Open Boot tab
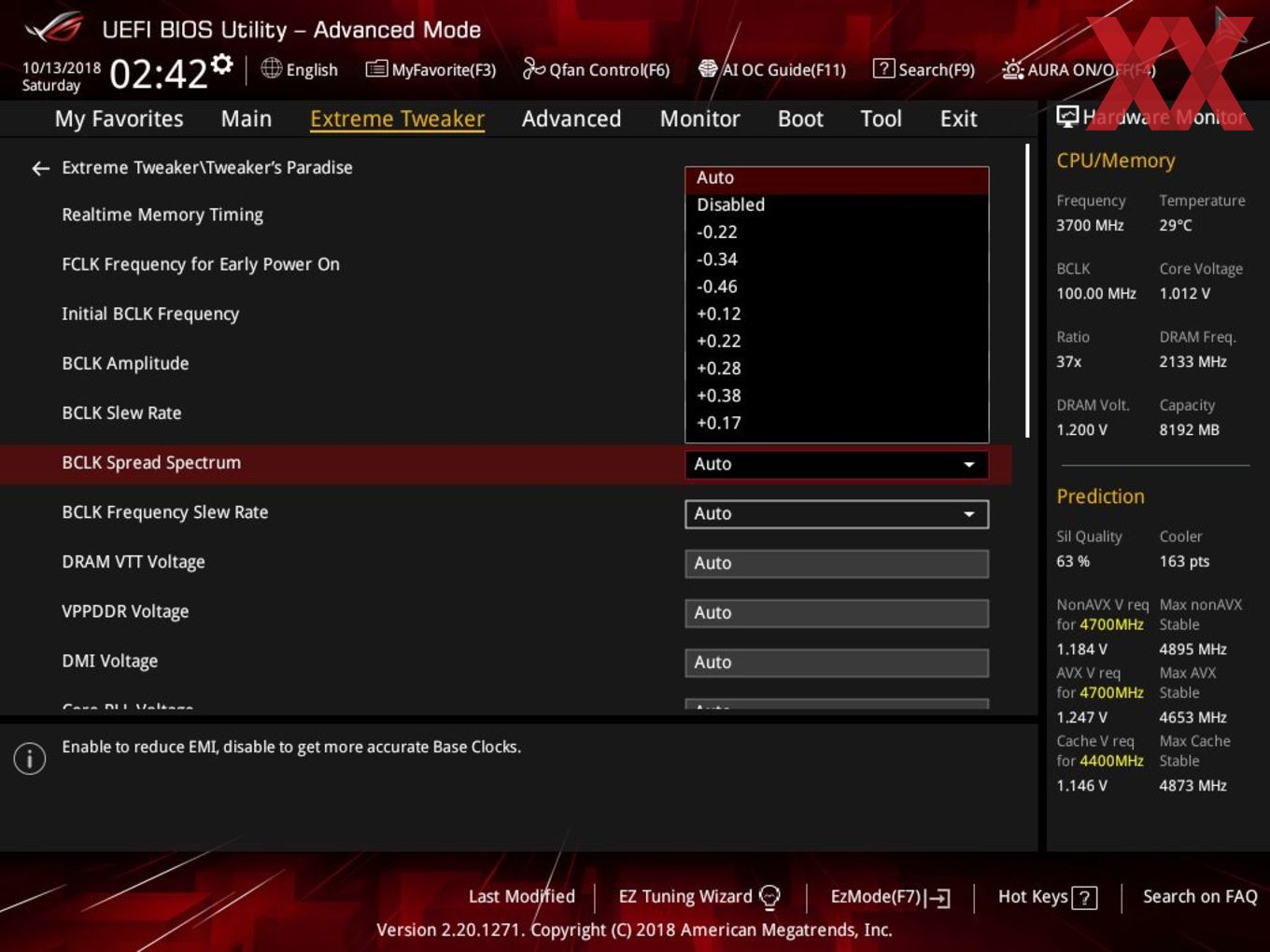This screenshot has width=1270, height=952. tap(800, 119)
